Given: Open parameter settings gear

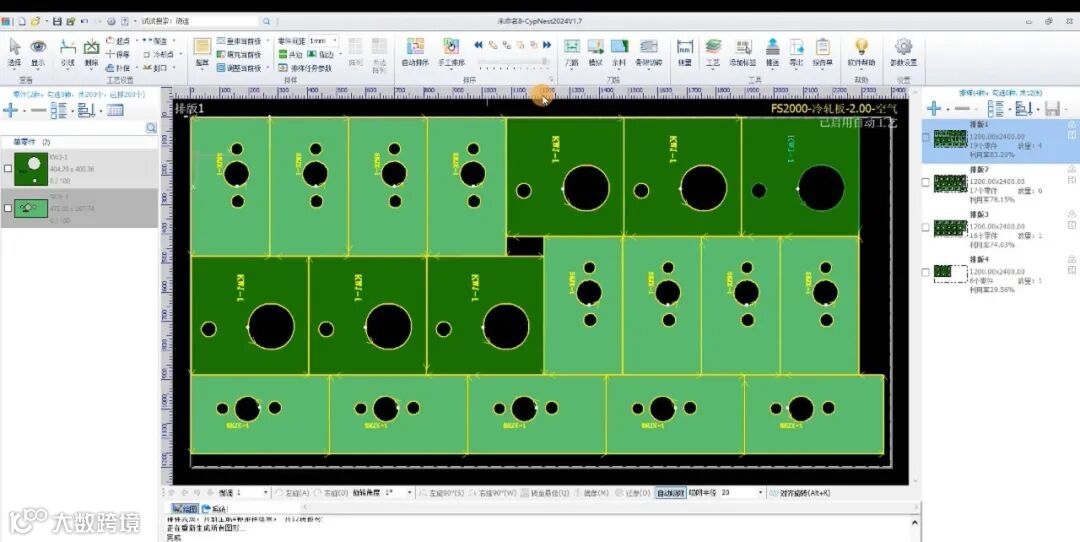Looking at the screenshot, I should coord(903,52).
